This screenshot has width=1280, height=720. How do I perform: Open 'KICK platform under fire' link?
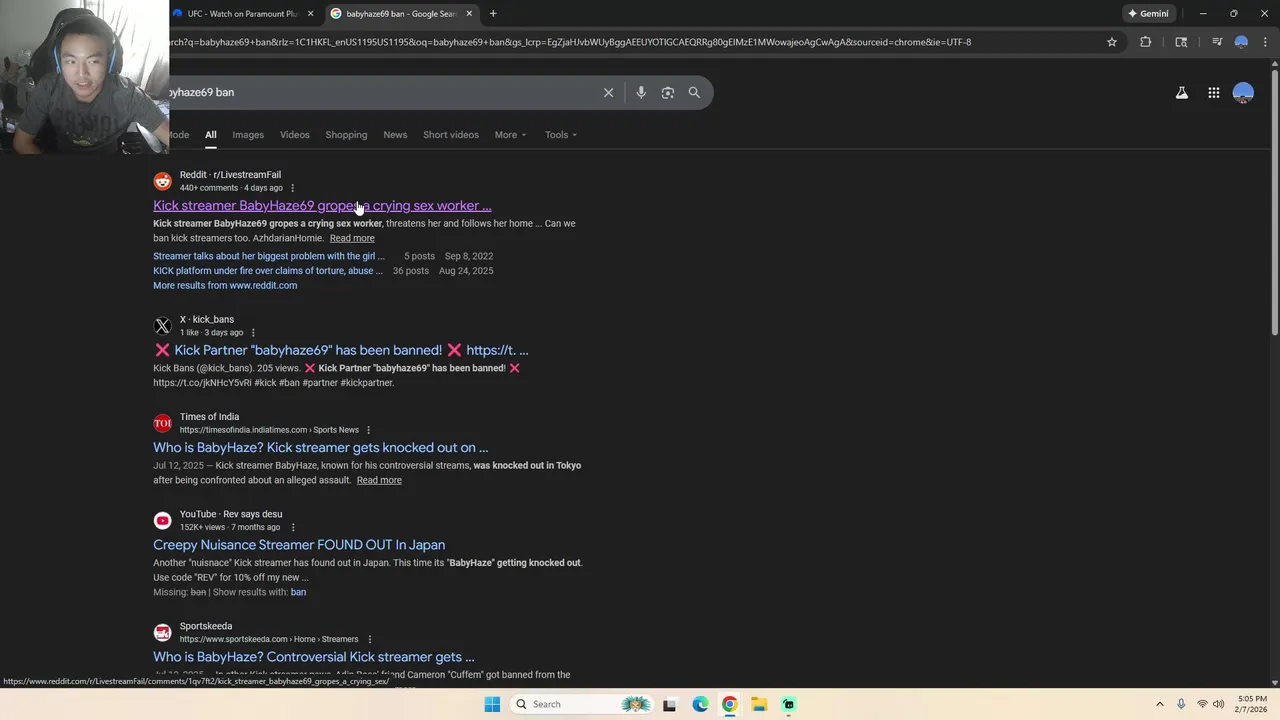click(x=268, y=271)
